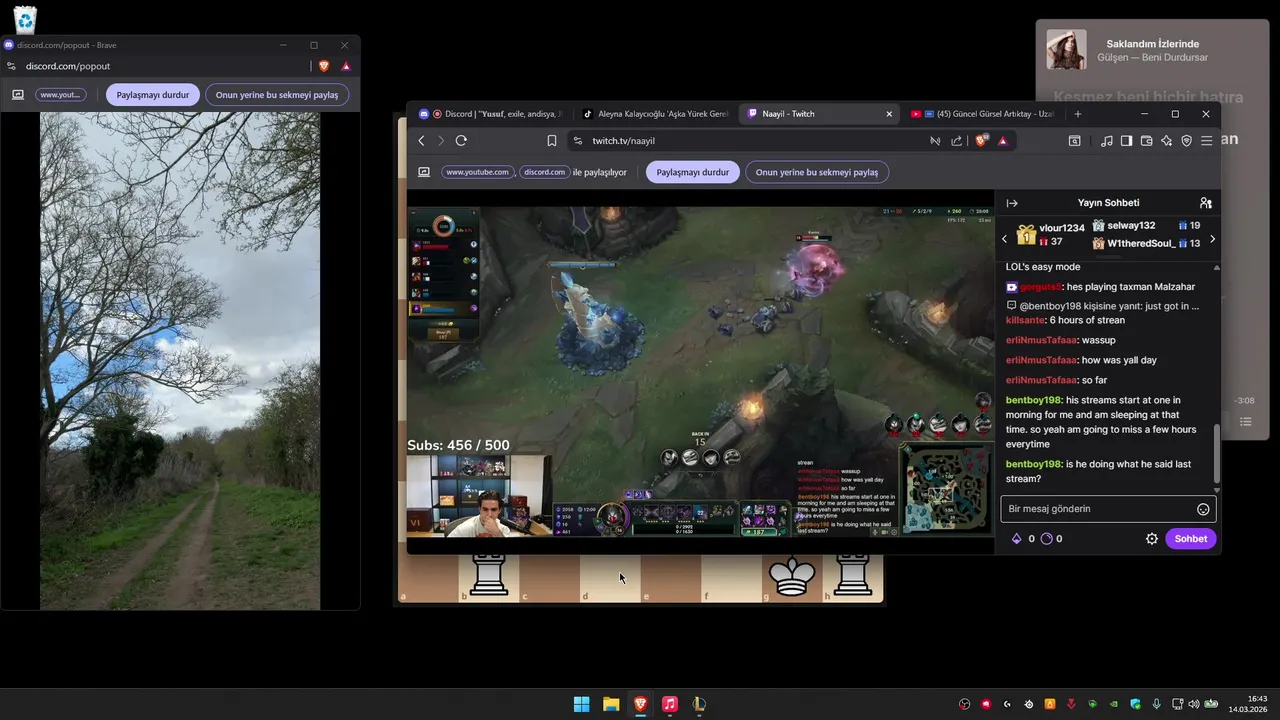This screenshot has height=720, width=1280.
Task: Click the www.youtube.com chip in Twitch window
Action: pos(477,172)
